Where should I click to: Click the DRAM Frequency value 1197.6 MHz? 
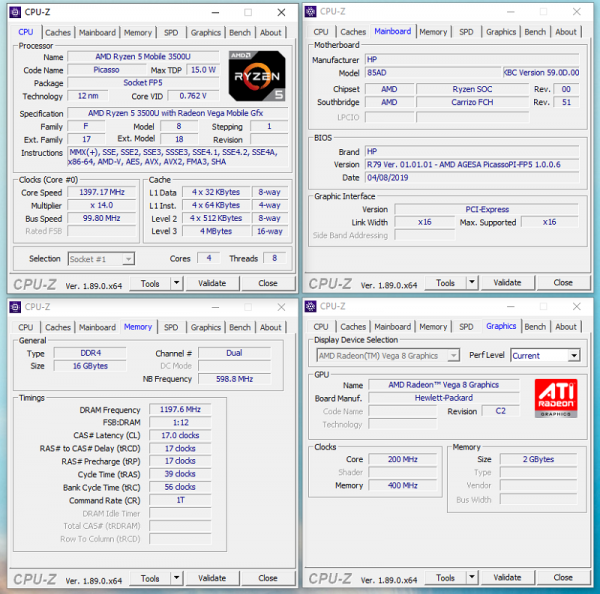180,410
